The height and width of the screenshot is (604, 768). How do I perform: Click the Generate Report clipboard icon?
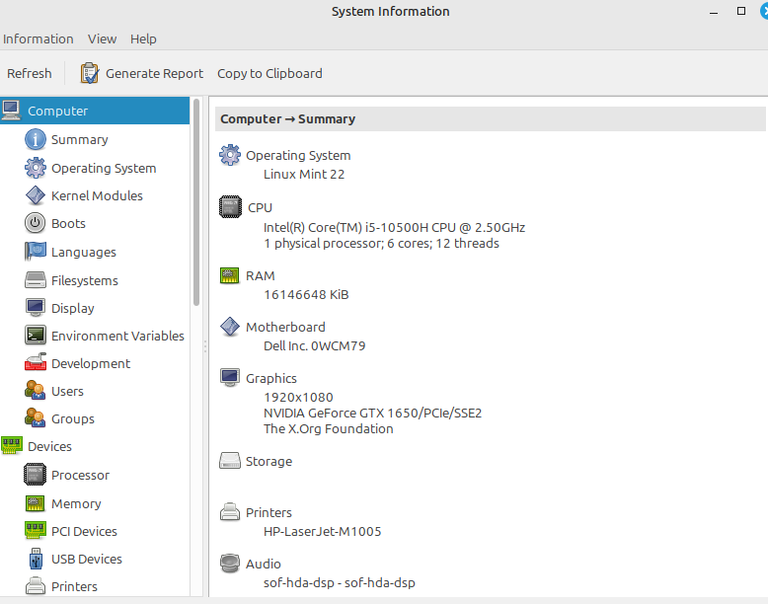pos(90,73)
